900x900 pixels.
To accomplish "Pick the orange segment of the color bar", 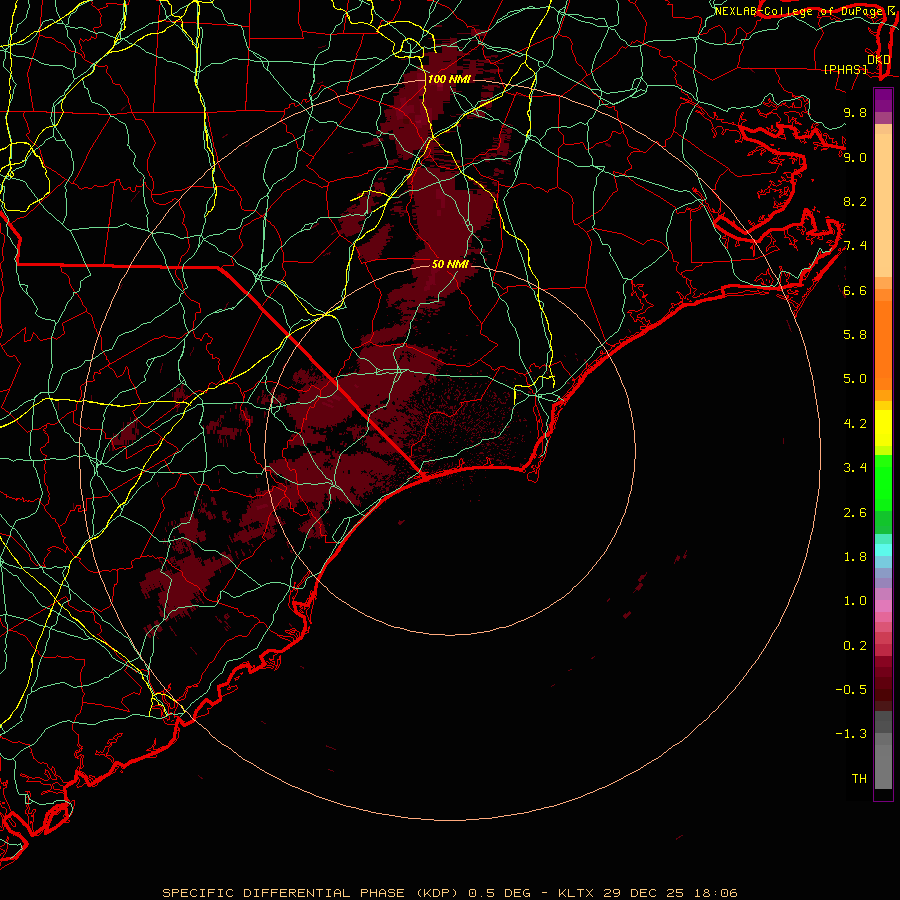I will coord(883,344).
